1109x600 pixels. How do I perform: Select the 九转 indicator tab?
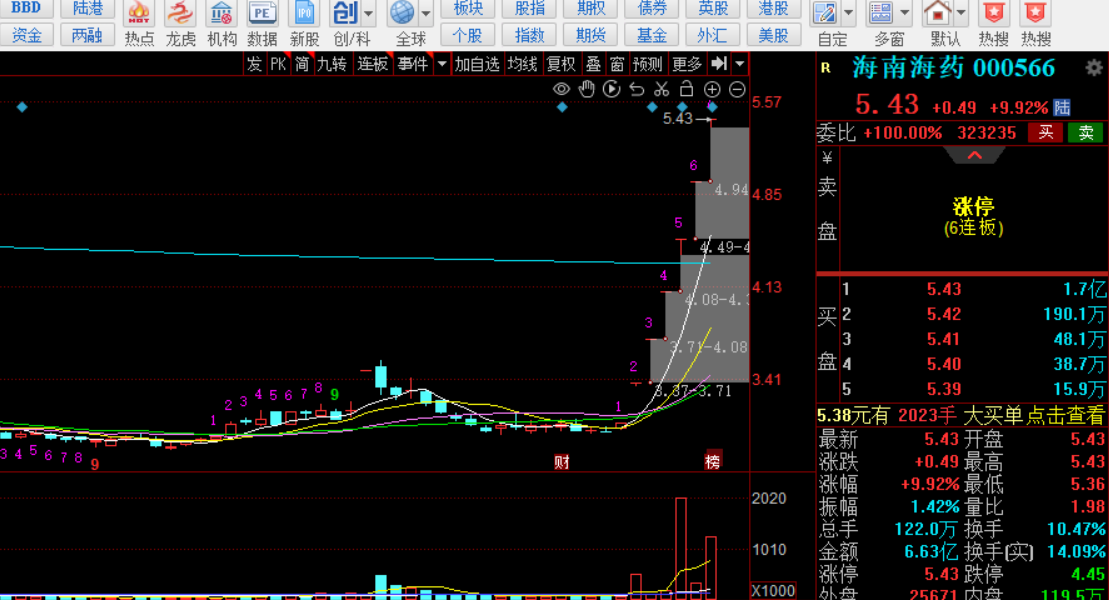(331, 64)
